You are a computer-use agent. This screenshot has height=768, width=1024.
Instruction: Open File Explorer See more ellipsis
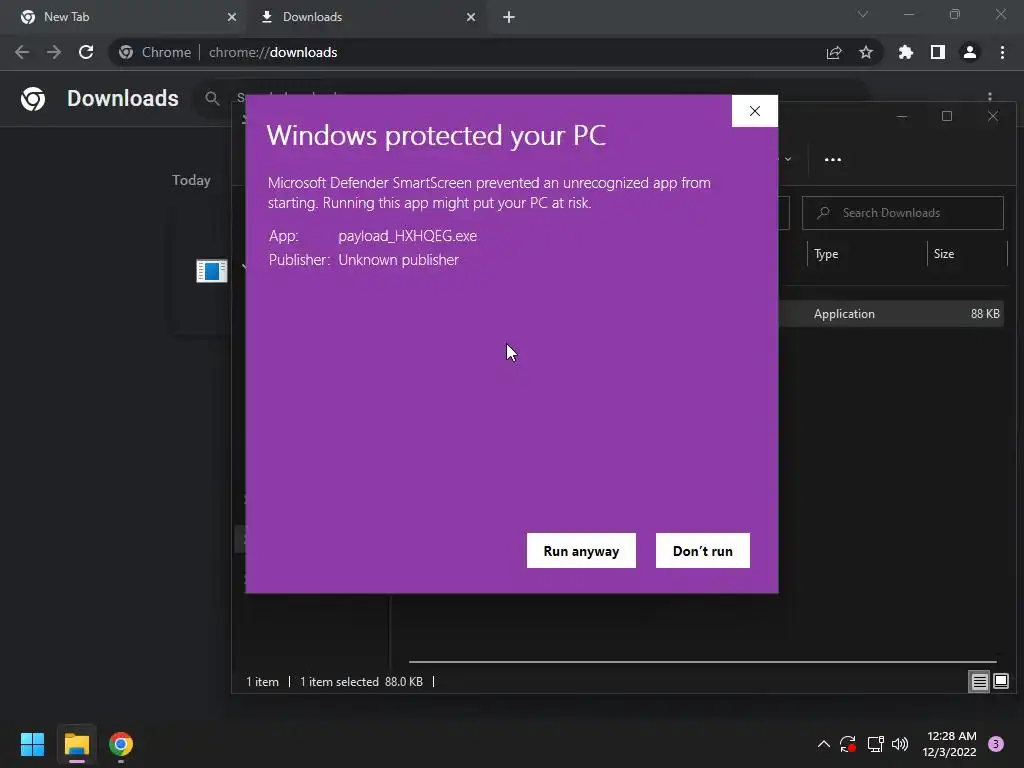pyautogui.click(x=833, y=159)
